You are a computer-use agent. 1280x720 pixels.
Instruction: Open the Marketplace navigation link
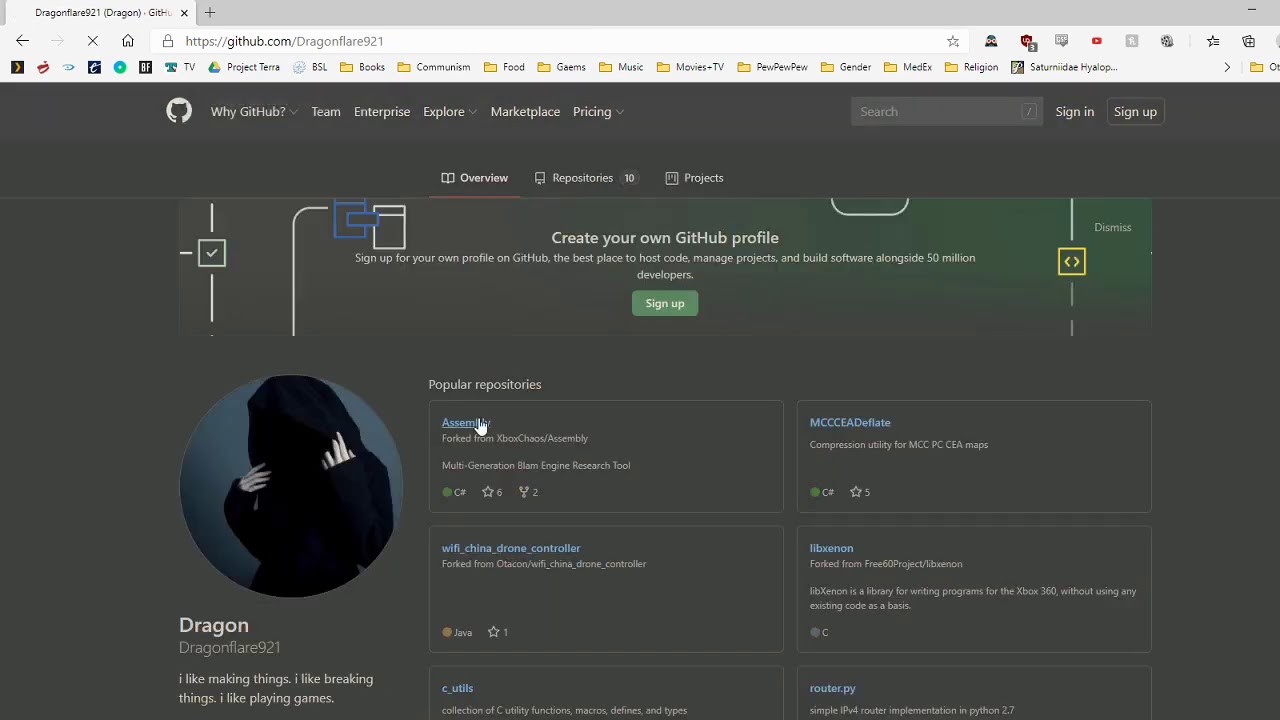[525, 111]
